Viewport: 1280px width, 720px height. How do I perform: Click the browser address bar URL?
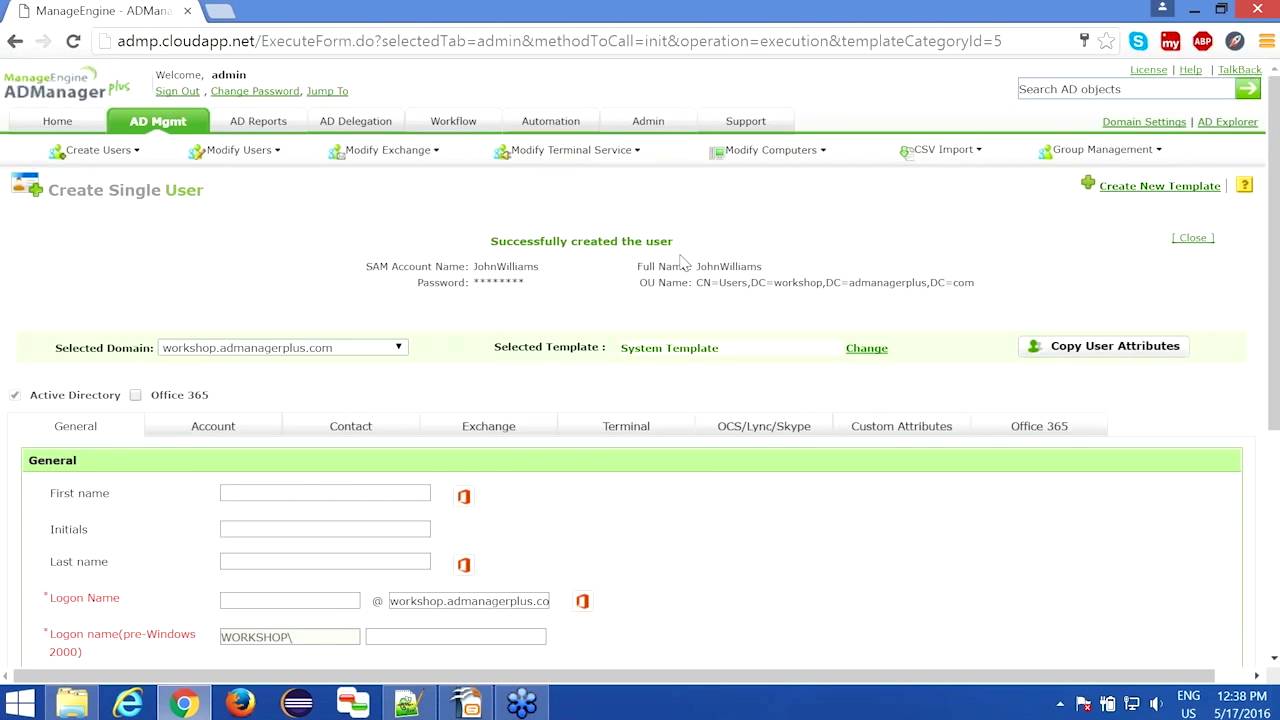(x=559, y=41)
